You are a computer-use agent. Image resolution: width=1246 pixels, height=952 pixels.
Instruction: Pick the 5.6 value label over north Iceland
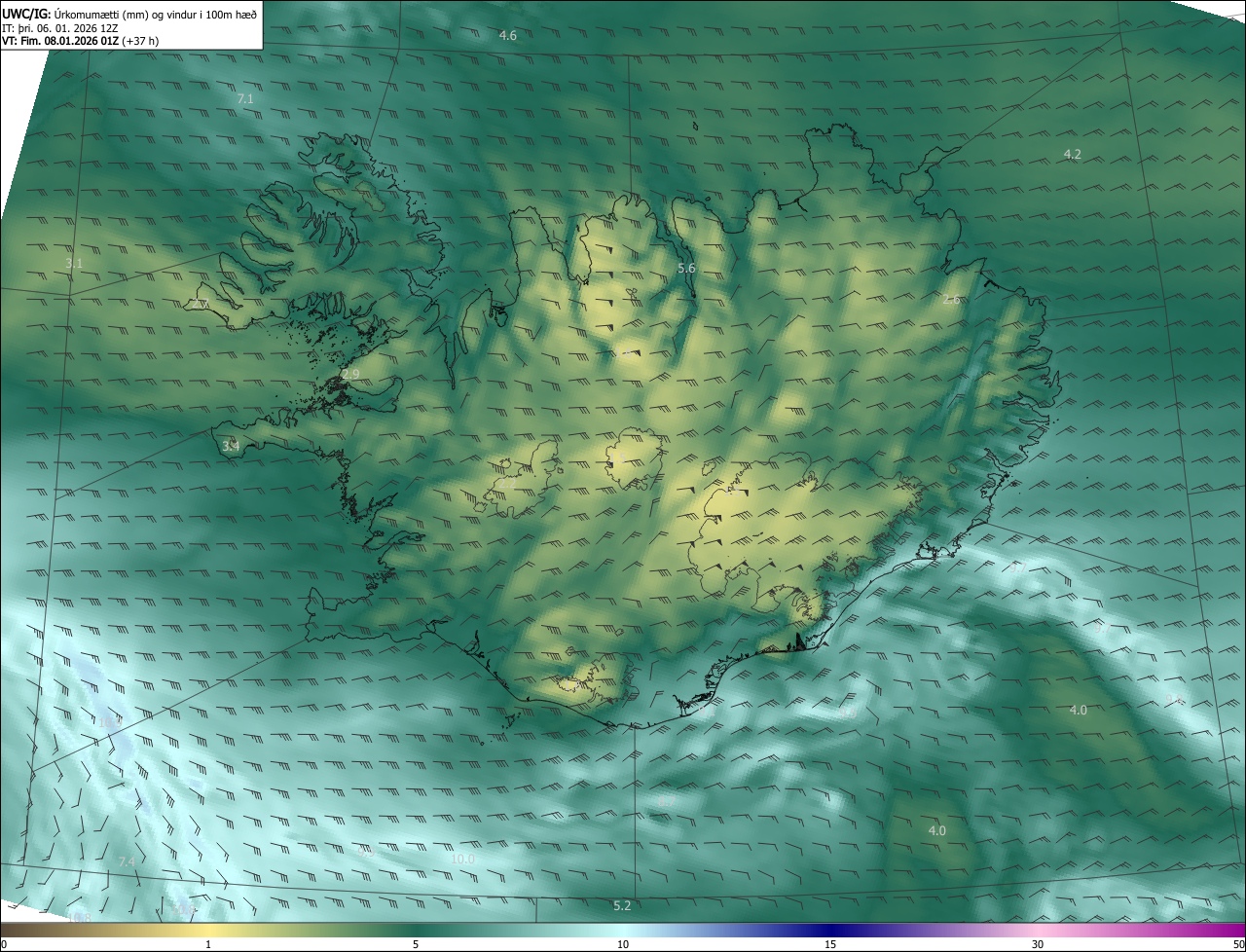686,268
